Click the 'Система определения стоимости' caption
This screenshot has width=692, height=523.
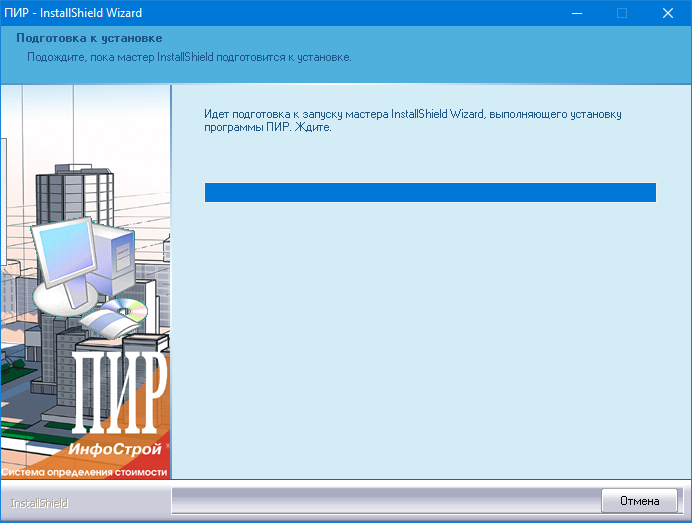coord(85,470)
